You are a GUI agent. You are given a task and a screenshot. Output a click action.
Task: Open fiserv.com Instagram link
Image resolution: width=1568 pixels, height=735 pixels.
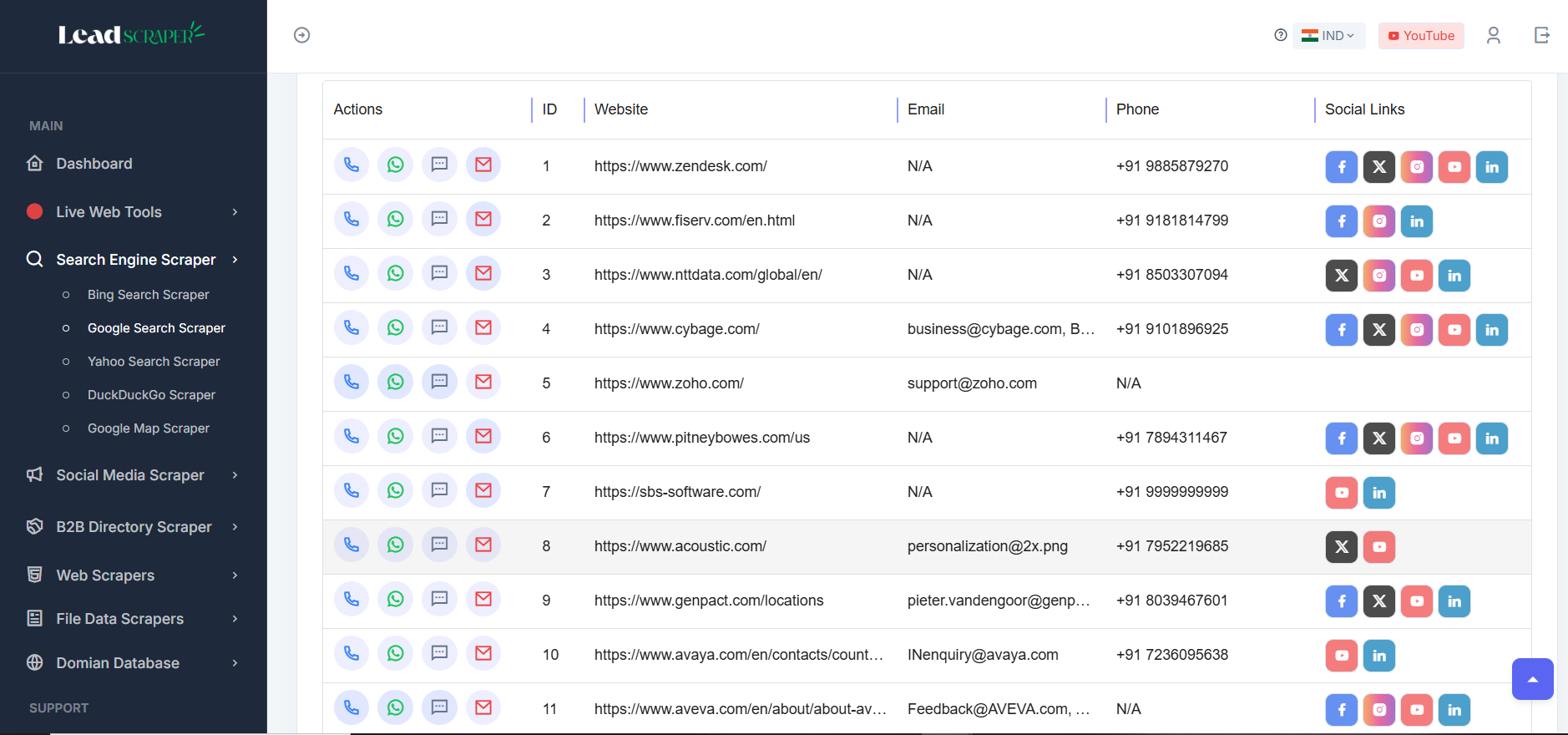click(1379, 221)
